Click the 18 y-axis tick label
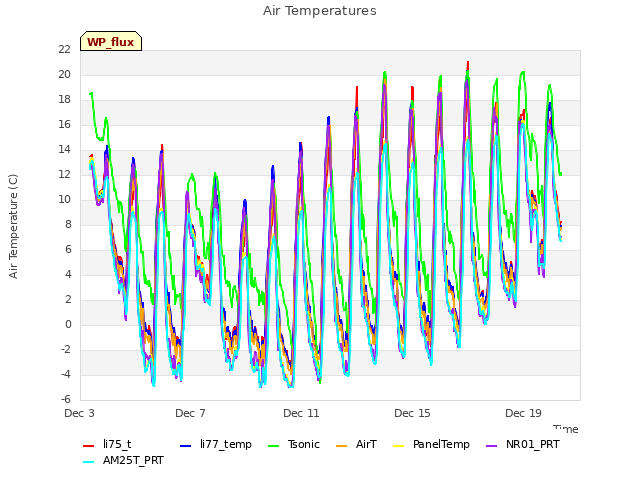This screenshot has width=640, height=480. tap(64, 99)
